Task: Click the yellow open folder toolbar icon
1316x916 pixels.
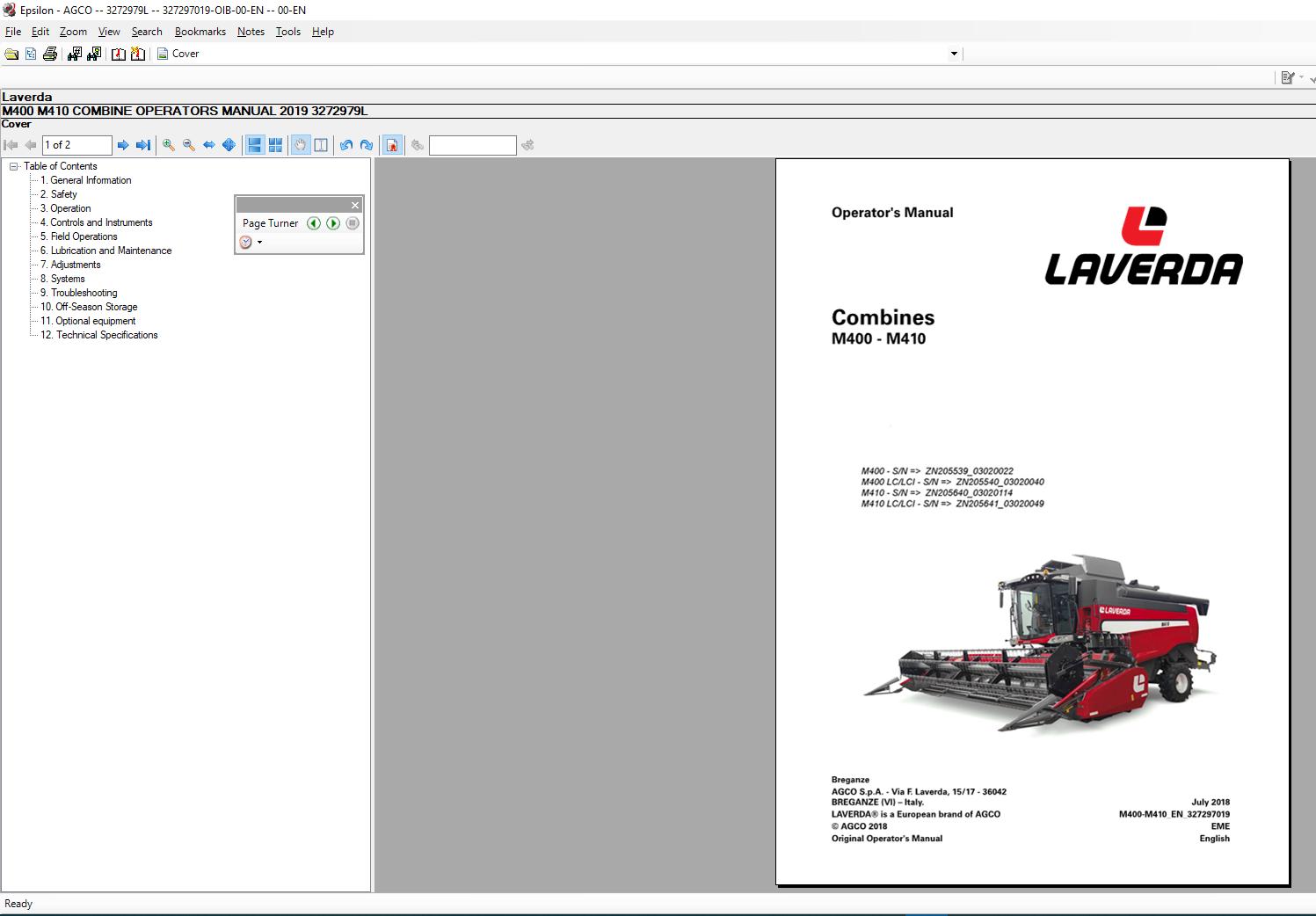Action: tap(11, 54)
